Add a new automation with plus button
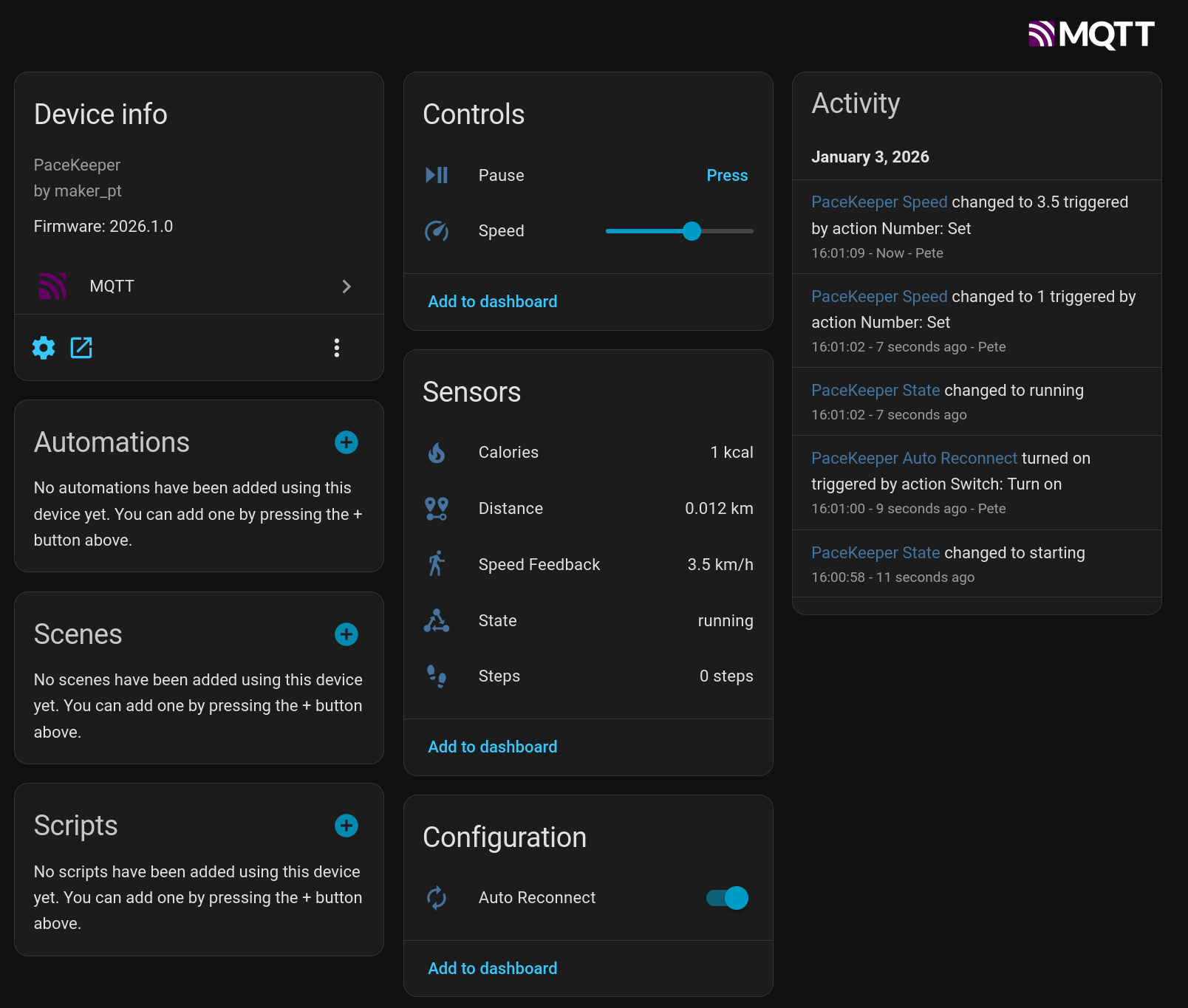The width and height of the screenshot is (1188, 1008). [346, 442]
